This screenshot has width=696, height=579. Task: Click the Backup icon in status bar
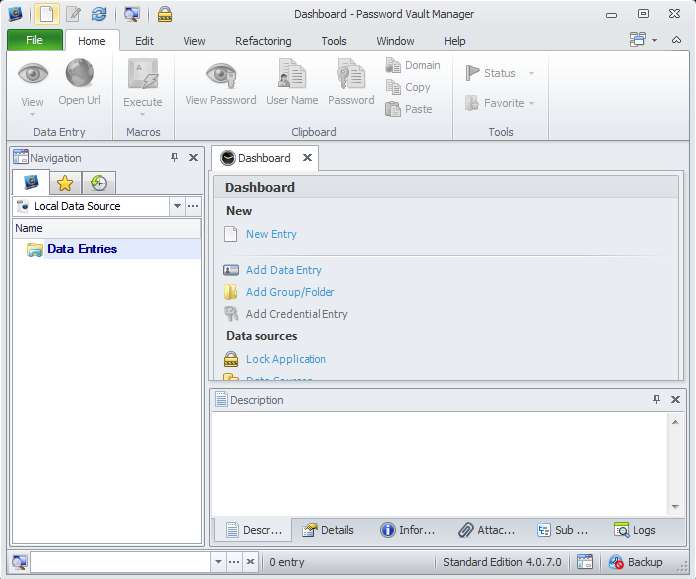pyautogui.click(x=616, y=562)
